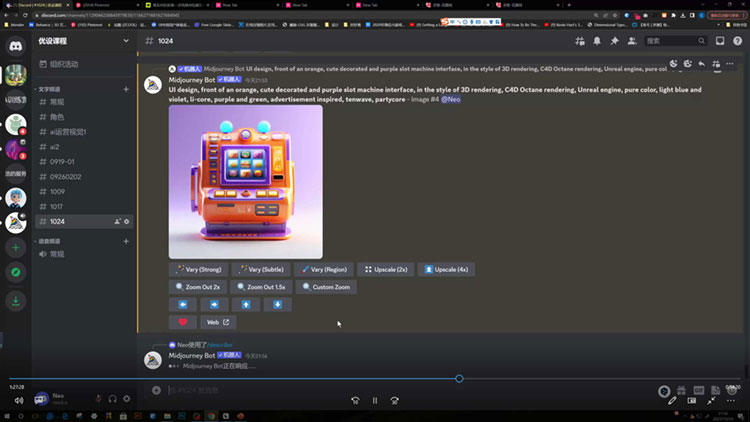750x422 pixels.
Task: Click the reply arrow on message hover bar
Action: point(701,64)
